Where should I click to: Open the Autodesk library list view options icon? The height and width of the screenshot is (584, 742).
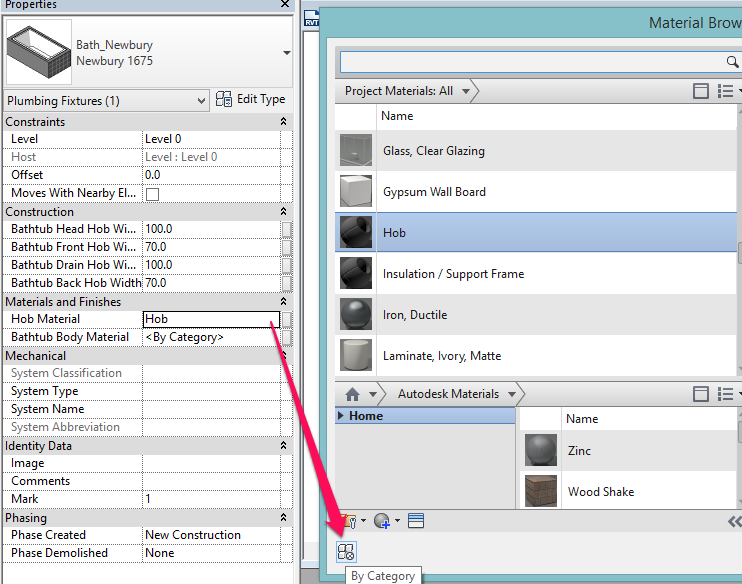click(x=725, y=394)
